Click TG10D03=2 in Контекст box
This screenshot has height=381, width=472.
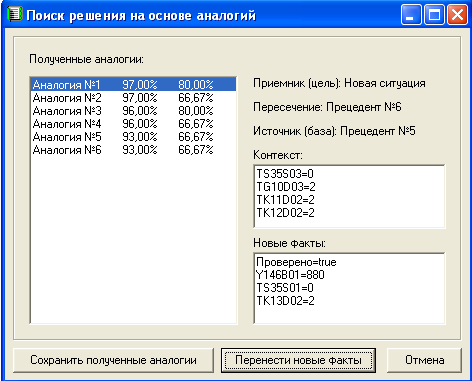pos(286,187)
